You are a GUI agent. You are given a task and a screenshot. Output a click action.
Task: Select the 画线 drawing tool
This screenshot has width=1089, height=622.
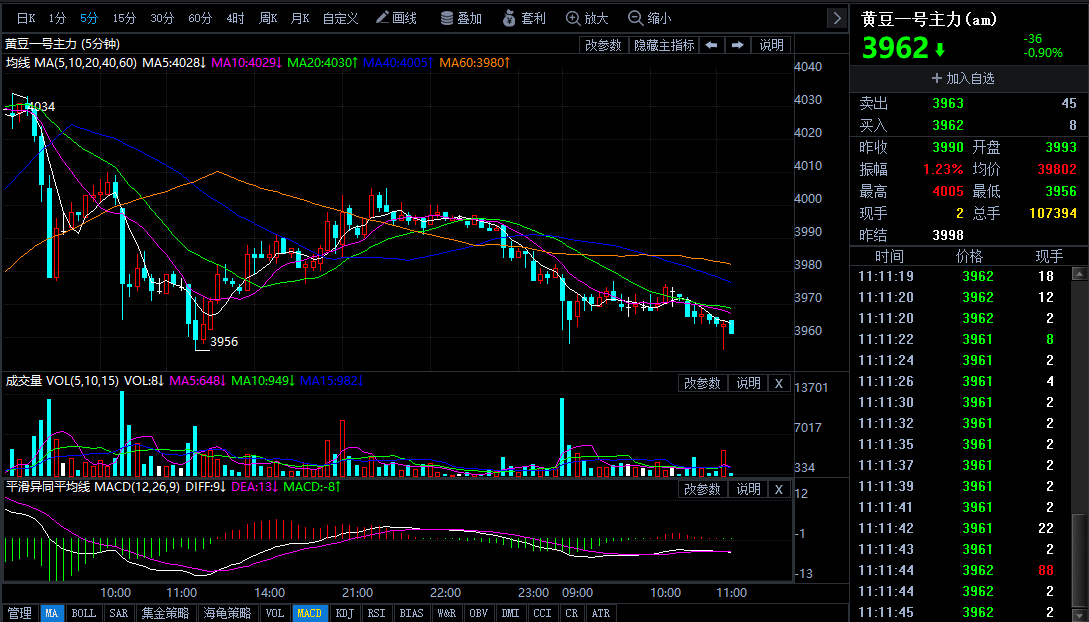click(396, 18)
